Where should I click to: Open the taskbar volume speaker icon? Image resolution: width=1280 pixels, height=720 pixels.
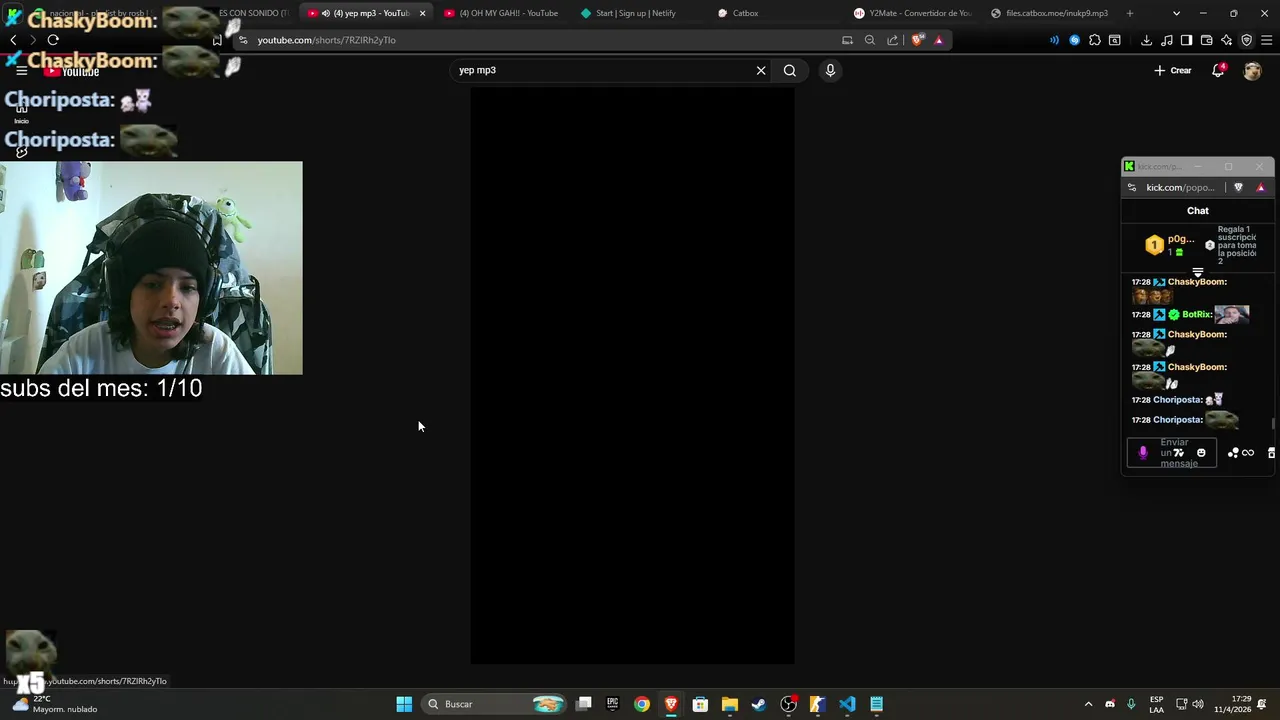(1198, 704)
